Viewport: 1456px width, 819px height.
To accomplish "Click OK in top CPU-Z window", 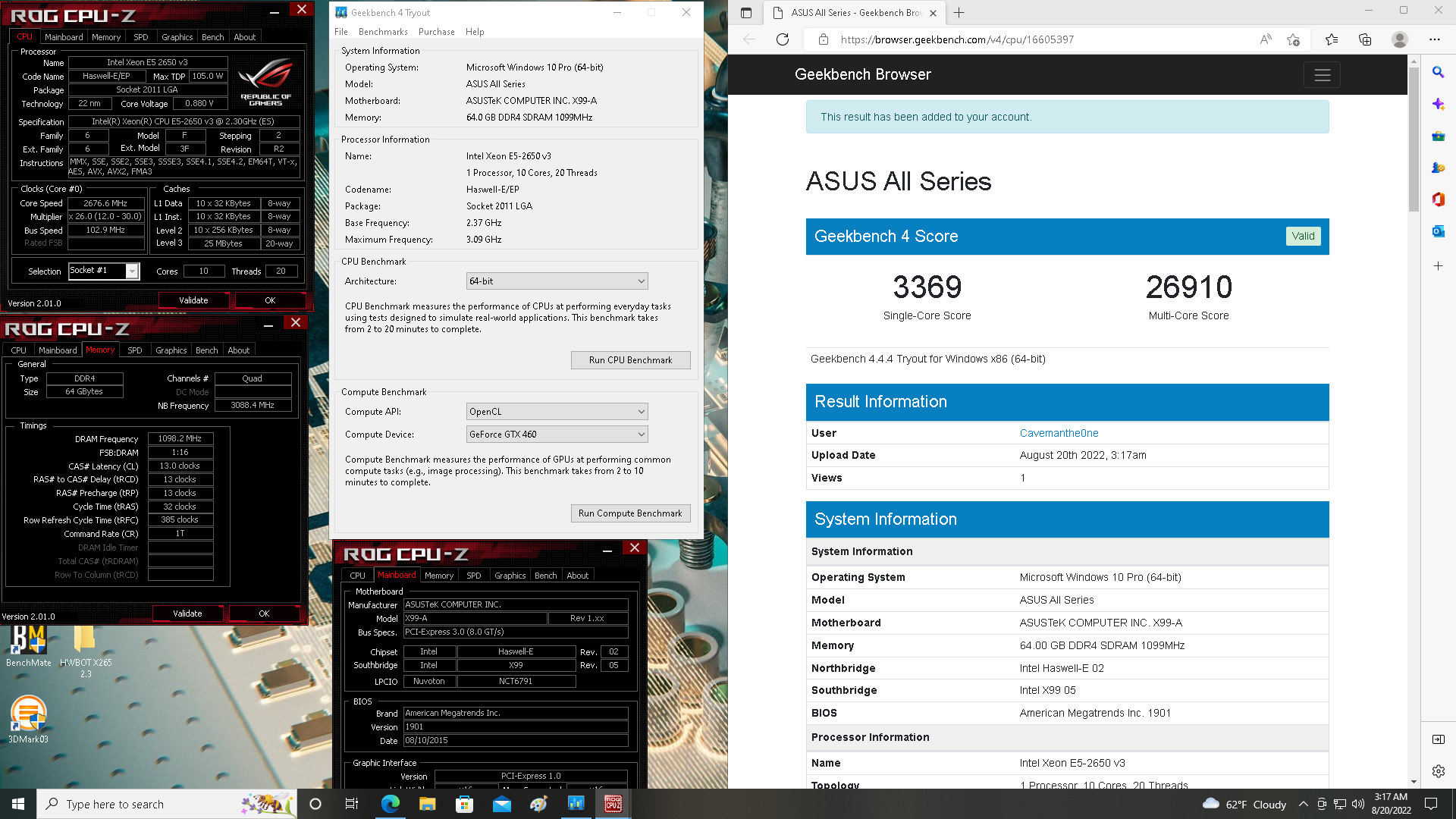I will [x=270, y=300].
